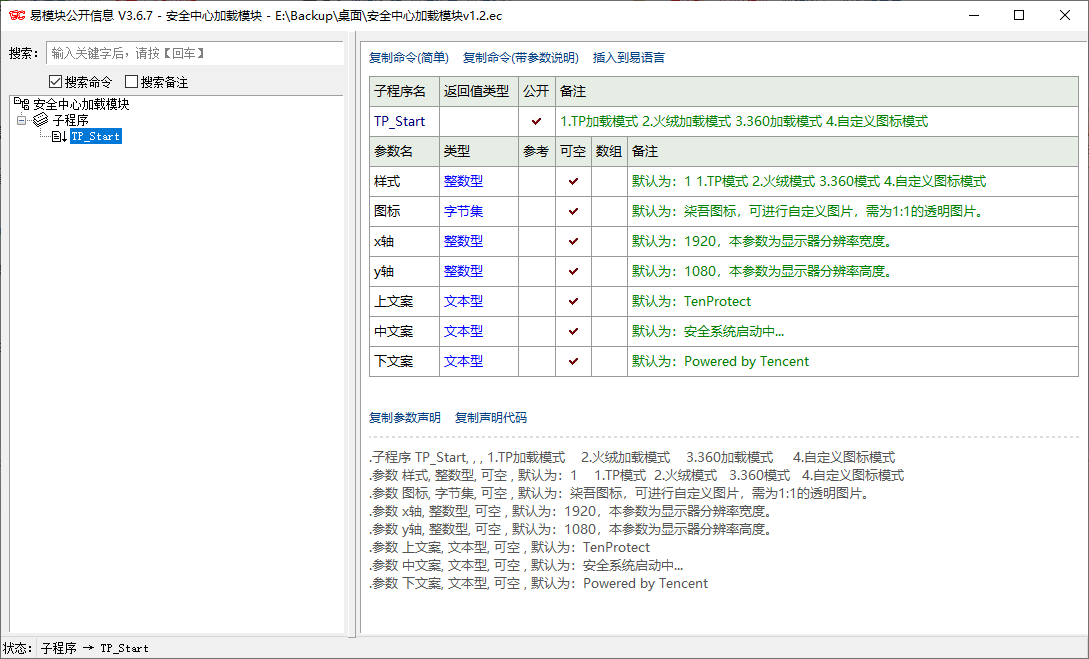Click the subroutine icon beside TP_Start in tree
The height and width of the screenshot is (659, 1089).
click(x=60, y=137)
